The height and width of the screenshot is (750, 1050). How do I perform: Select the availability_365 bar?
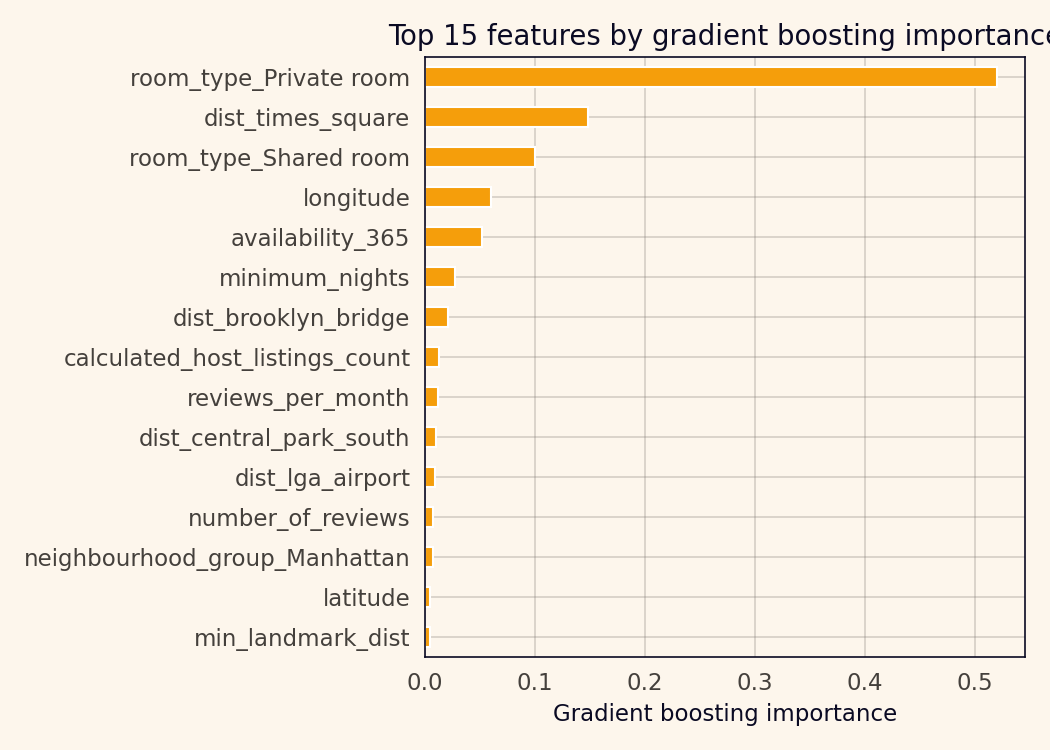[453, 237]
